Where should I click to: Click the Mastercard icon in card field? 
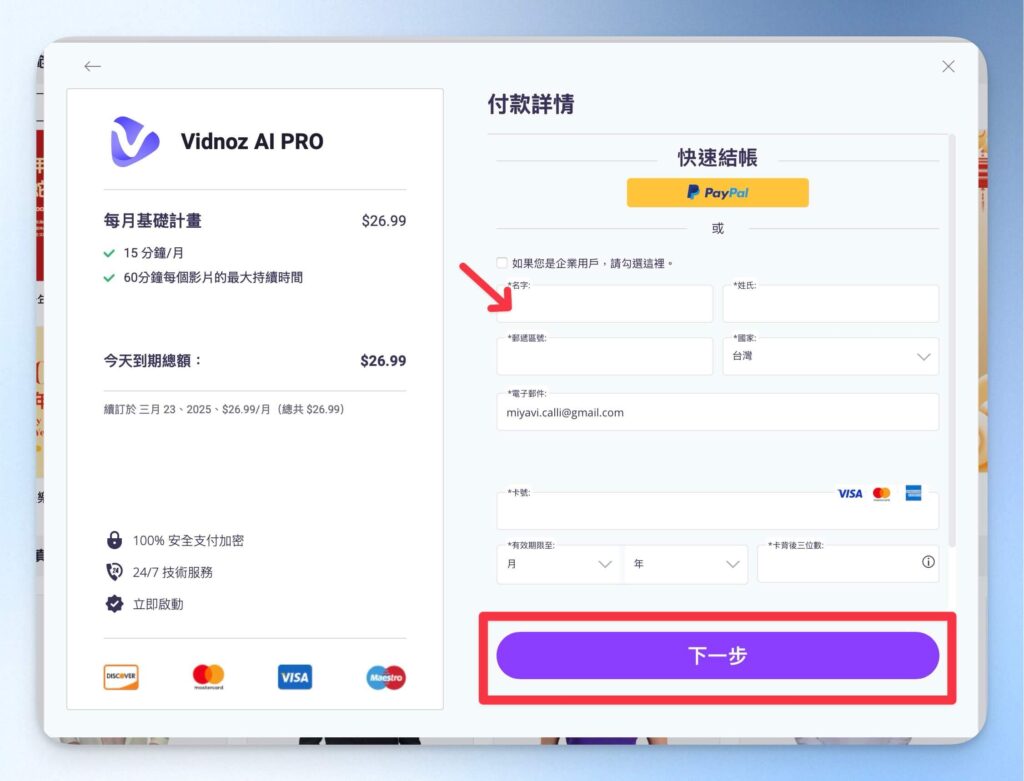point(882,494)
